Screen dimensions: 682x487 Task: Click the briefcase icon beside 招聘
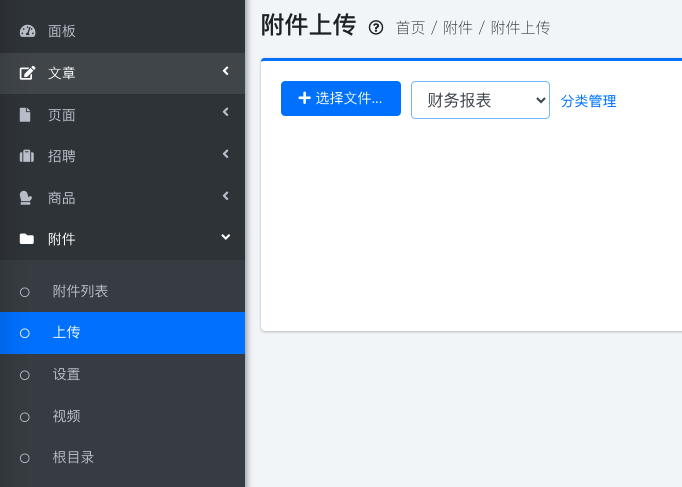tap(27, 156)
